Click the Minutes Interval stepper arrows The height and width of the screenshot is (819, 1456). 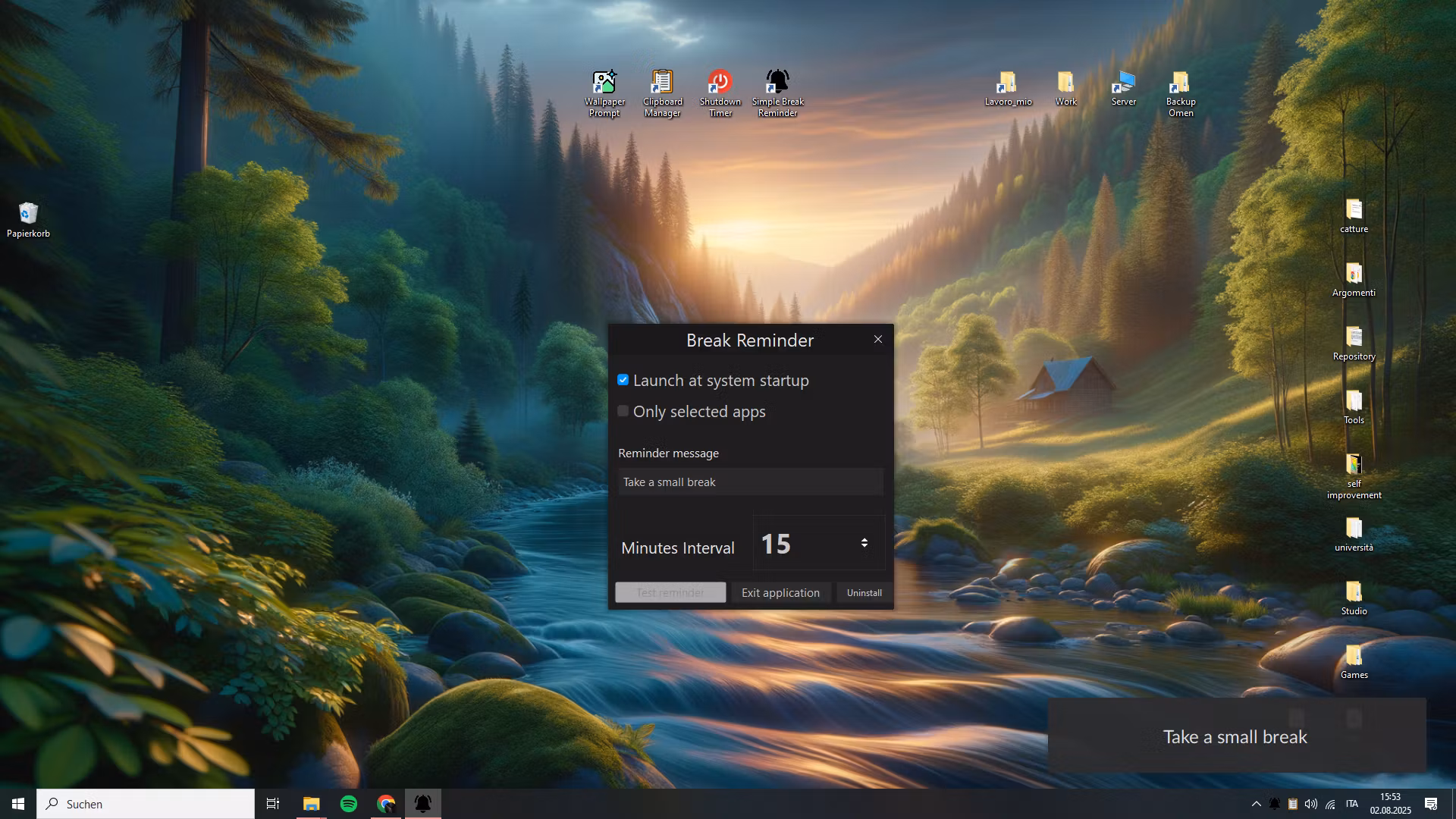point(864,542)
